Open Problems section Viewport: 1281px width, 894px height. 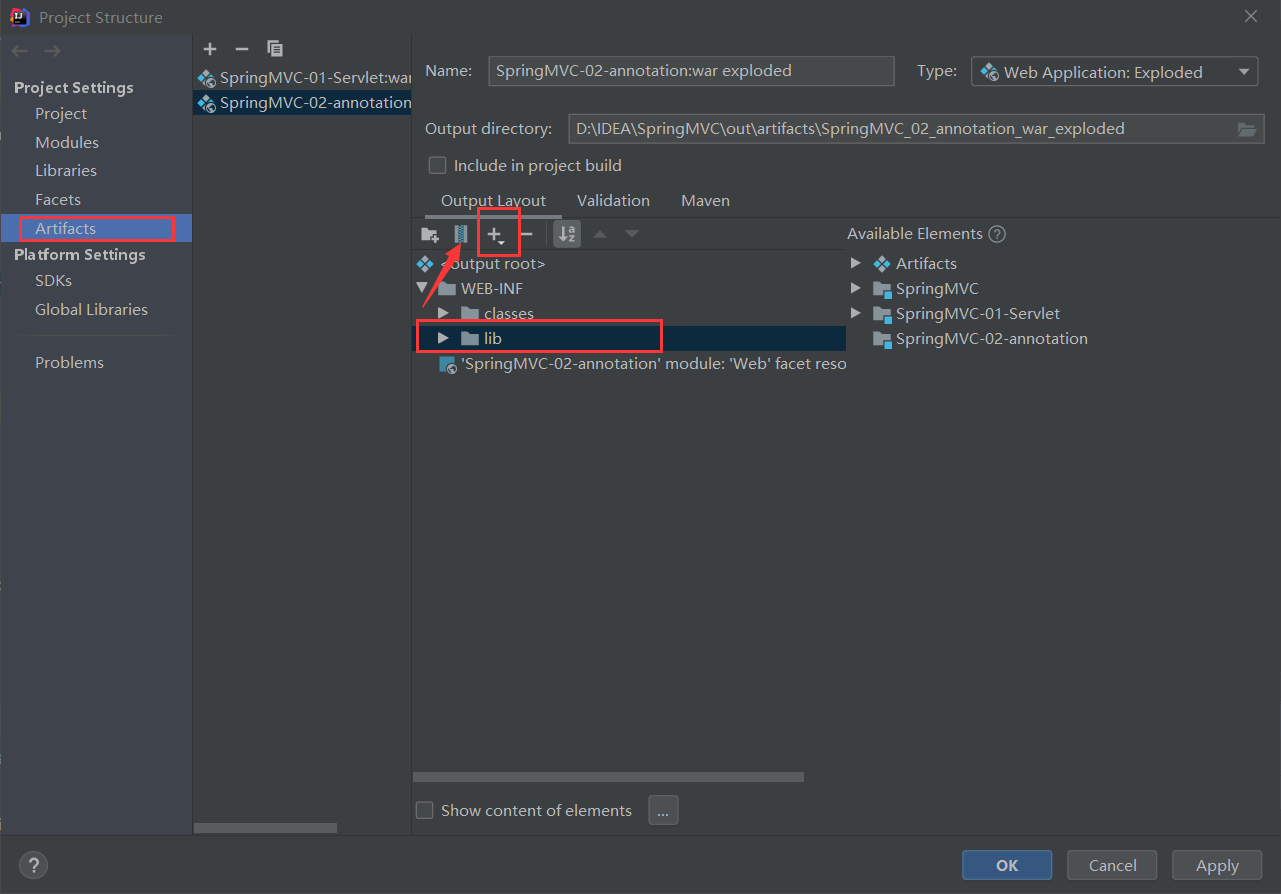69,363
